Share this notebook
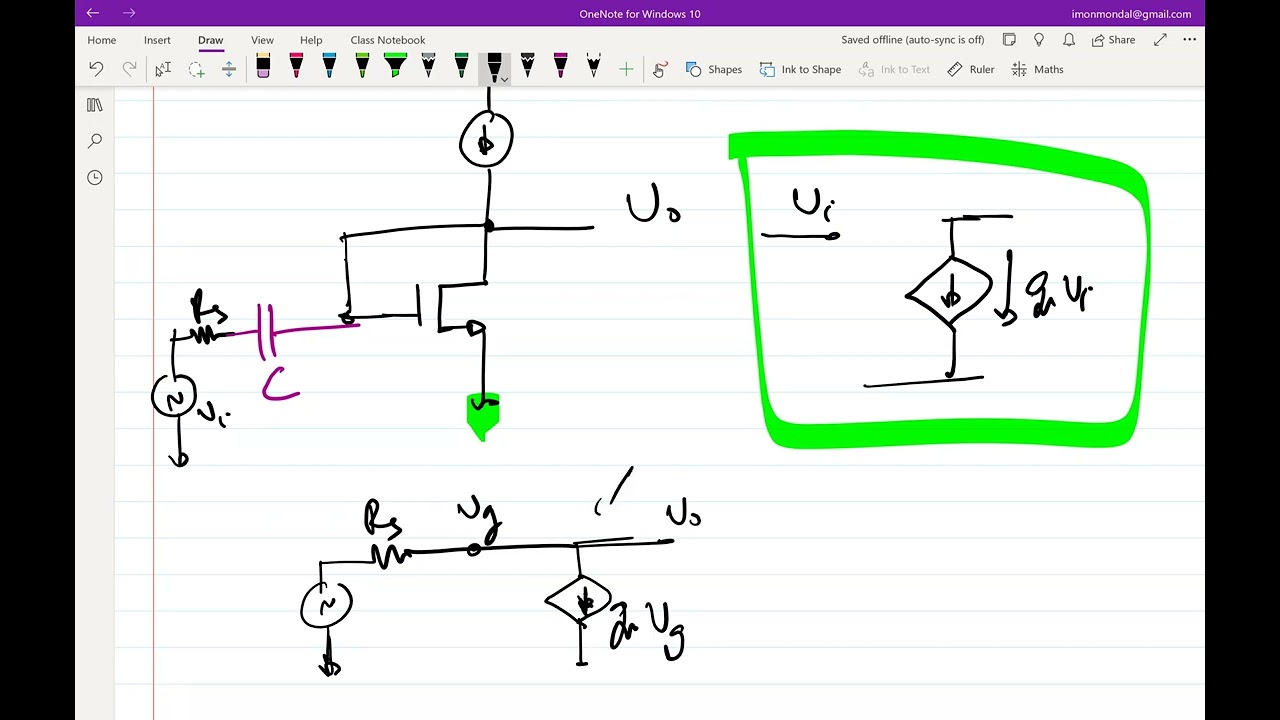The image size is (1280, 720). point(1113,40)
